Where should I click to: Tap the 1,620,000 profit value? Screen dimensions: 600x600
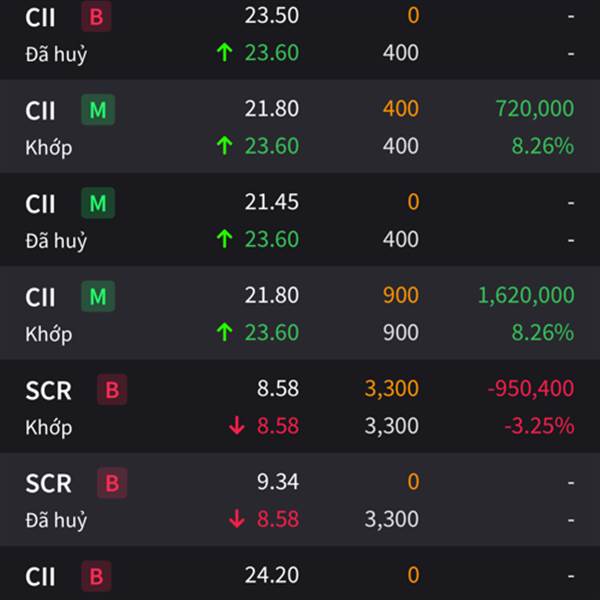(526, 295)
